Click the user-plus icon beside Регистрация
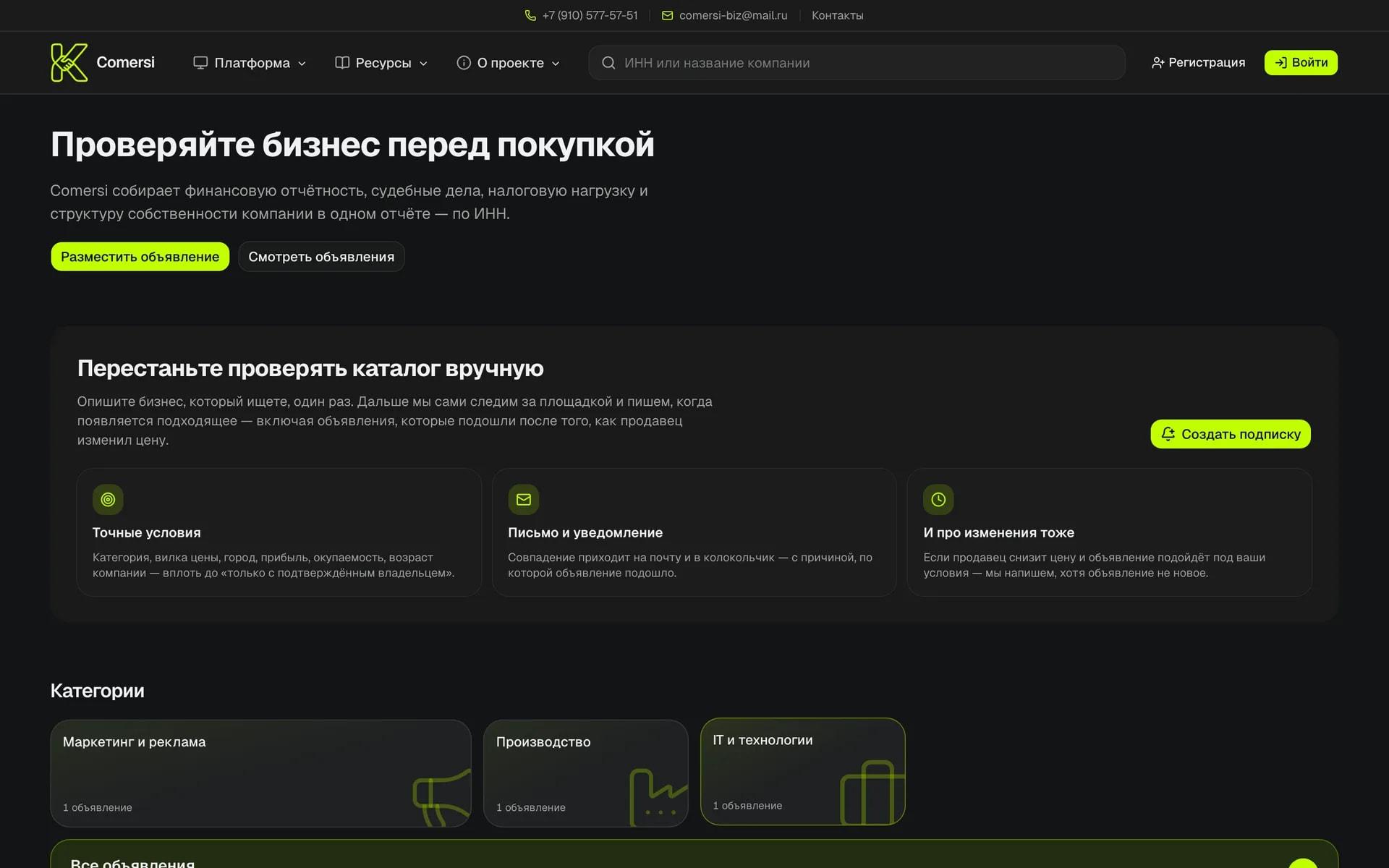This screenshot has width=1389, height=868. coord(1157,63)
